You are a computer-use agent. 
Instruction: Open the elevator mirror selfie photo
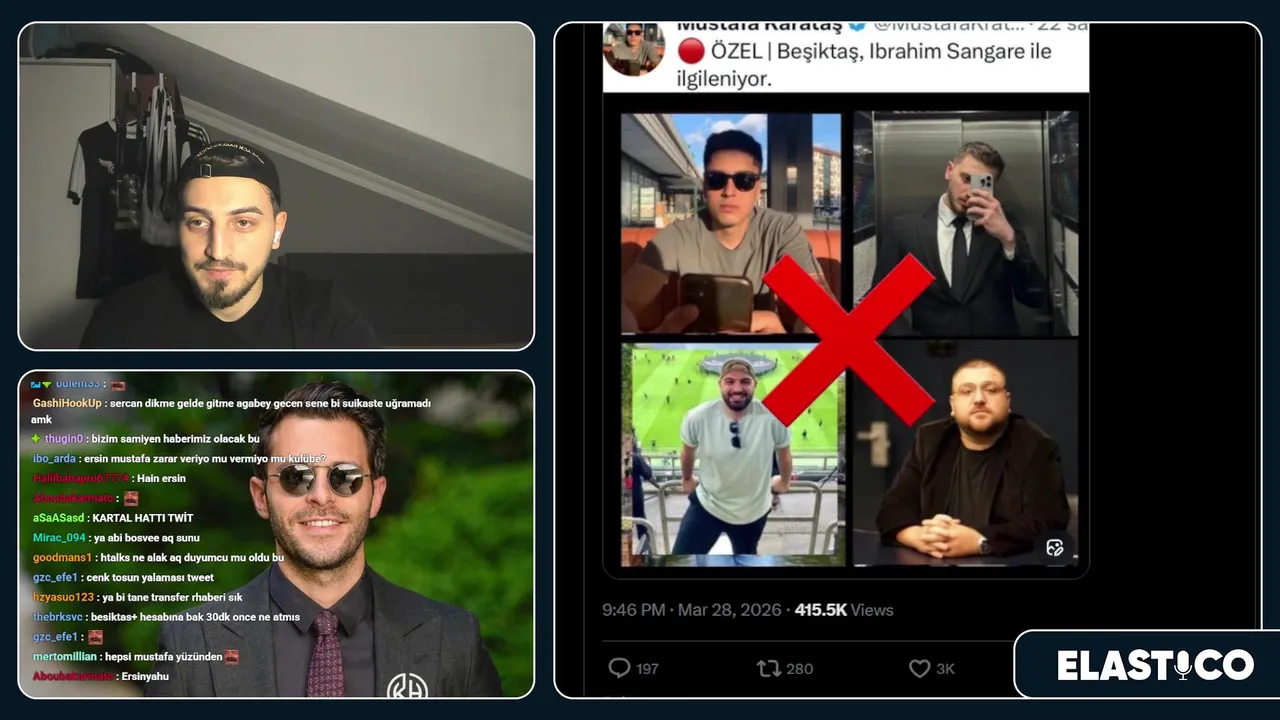point(966,223)
